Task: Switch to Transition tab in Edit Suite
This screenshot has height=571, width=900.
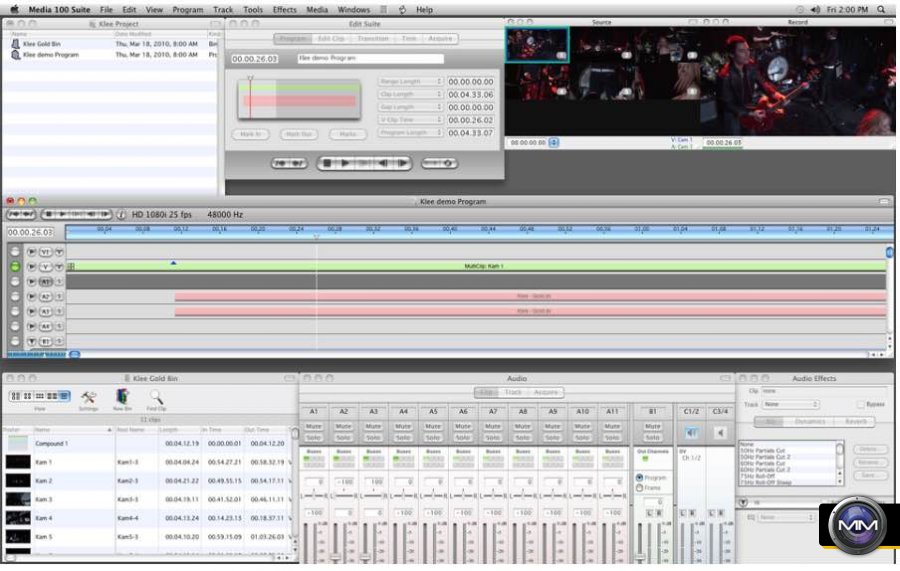Action: pos(373,38)
